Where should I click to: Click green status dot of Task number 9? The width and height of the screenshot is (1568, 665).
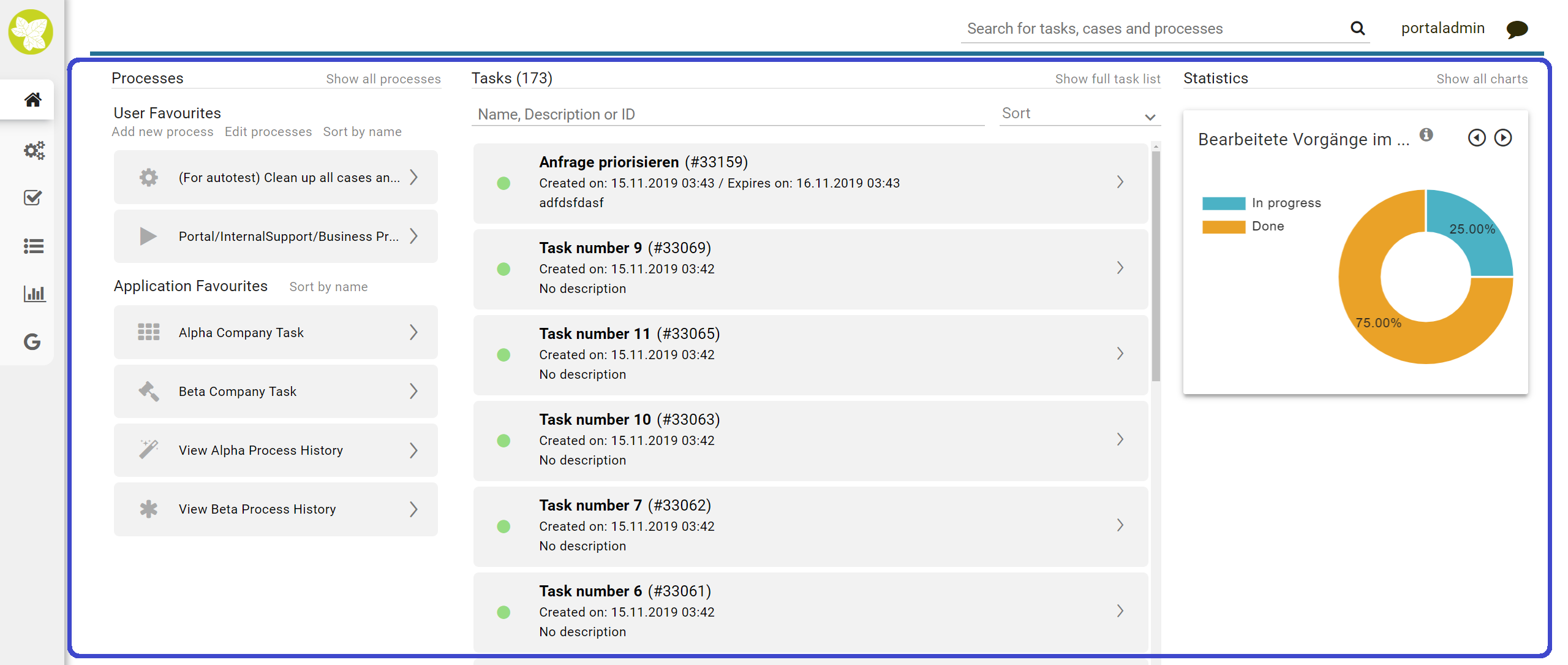point(503,269)
